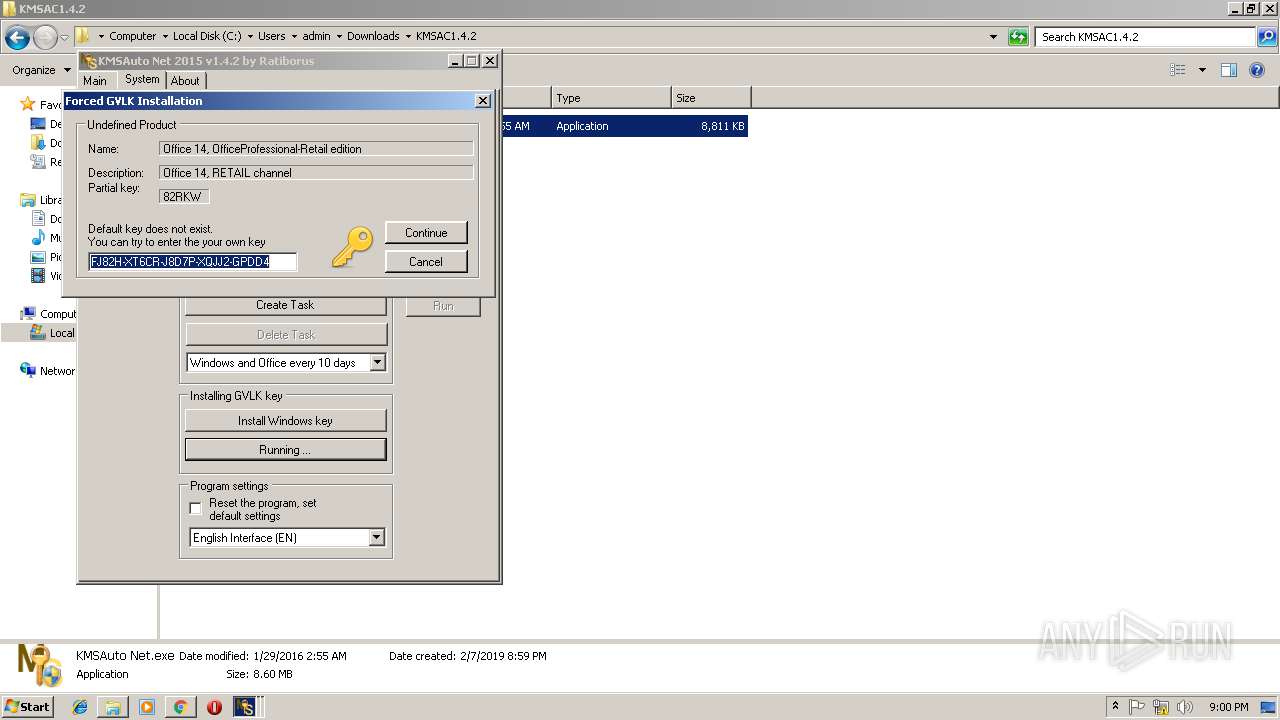Image resolution: width=1280 pixels, height=720 pixels.
Task: Switch to the About tab in KMSAuto
Action: pyautogui.click(x=185, y=80)
